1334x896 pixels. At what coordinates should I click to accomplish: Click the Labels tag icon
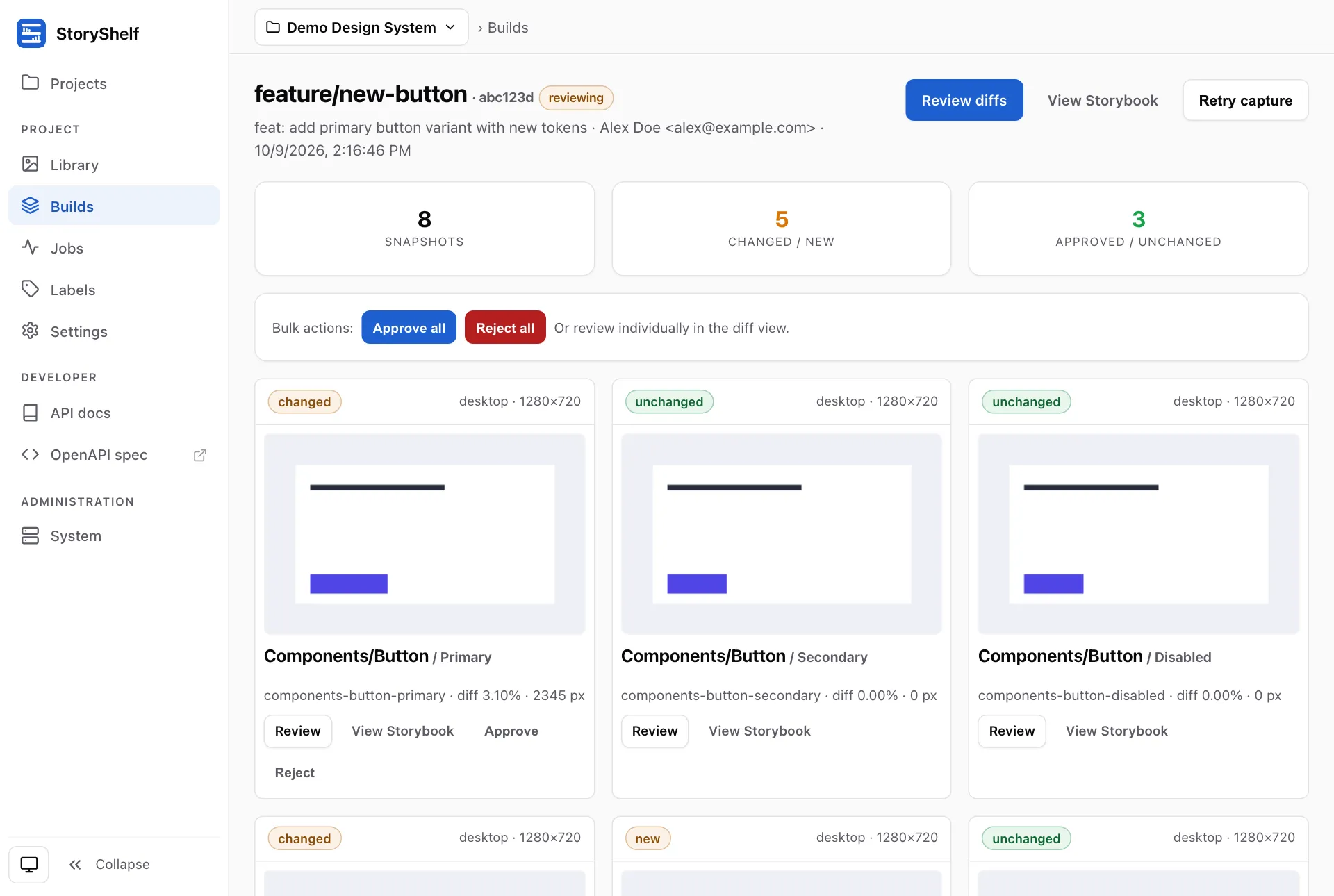(x=30, y=289)
